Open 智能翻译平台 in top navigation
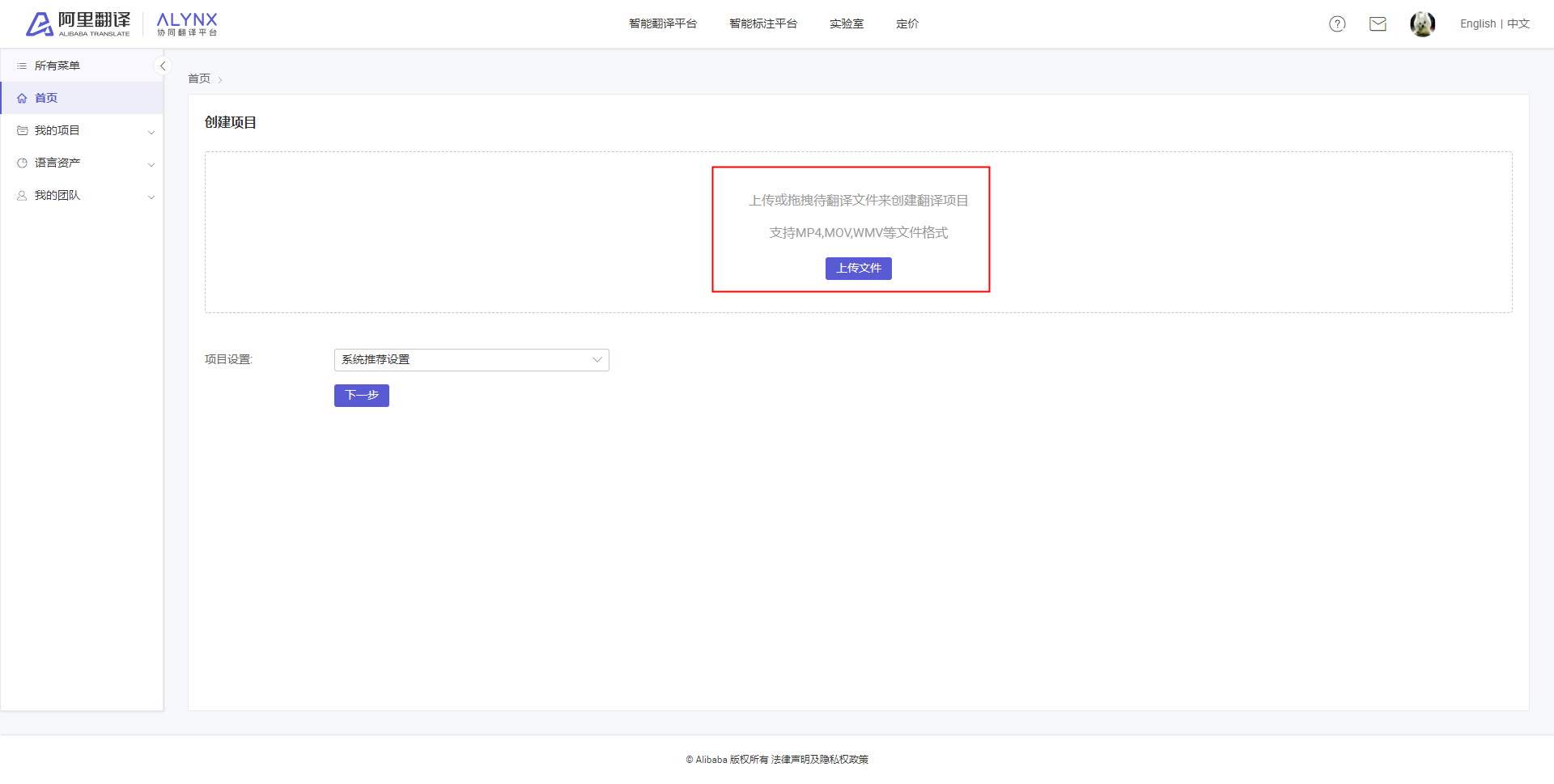The width and height of the screenshot is (1554, 784). (x=663, y=24)
